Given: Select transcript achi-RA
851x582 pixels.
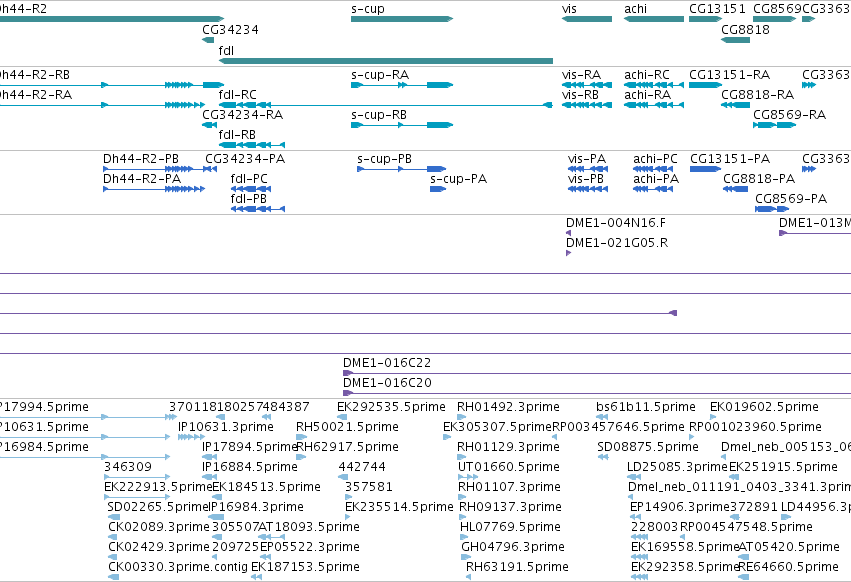Looking at the screenshot, I should [654, 105].
